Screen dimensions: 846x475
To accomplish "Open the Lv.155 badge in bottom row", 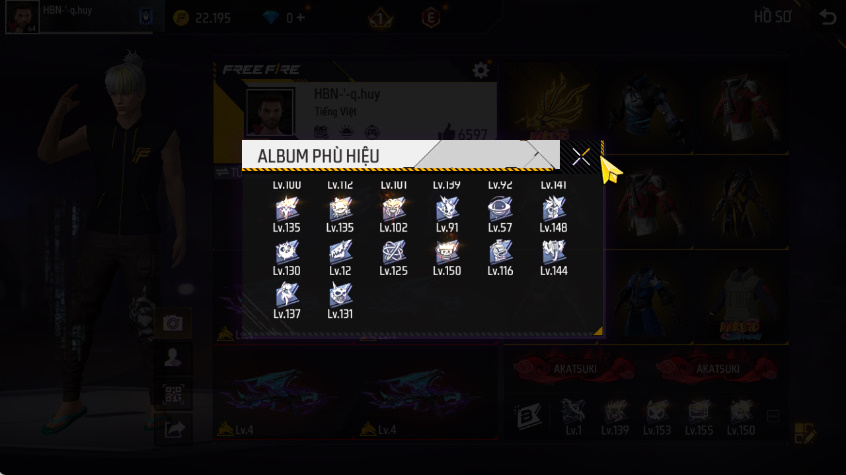I will (x=699, y=417).
